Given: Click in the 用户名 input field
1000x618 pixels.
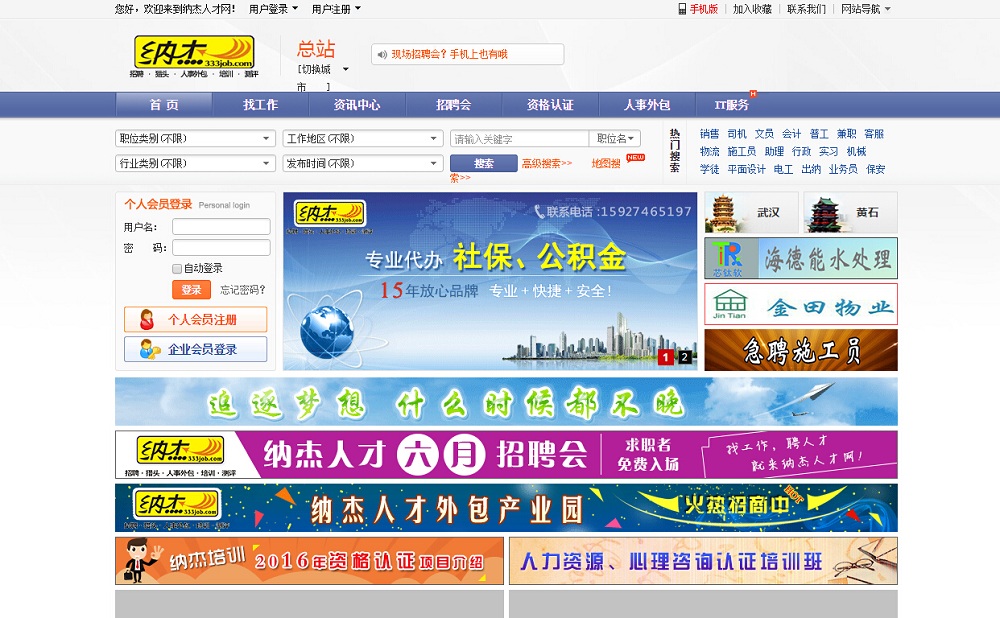Looking at the screenshot, I should point(221,227).
